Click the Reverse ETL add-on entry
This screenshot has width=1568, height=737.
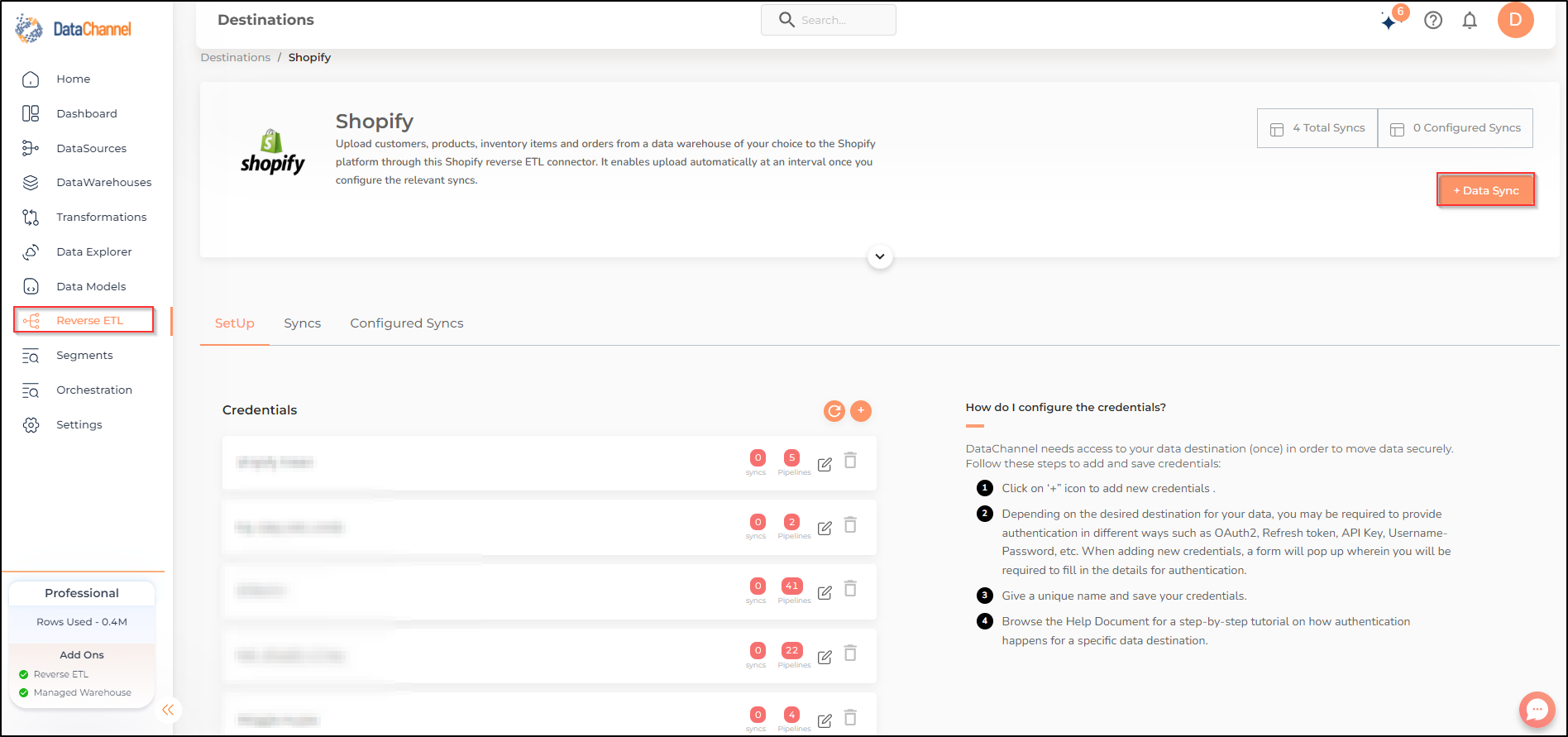point(60,675)
